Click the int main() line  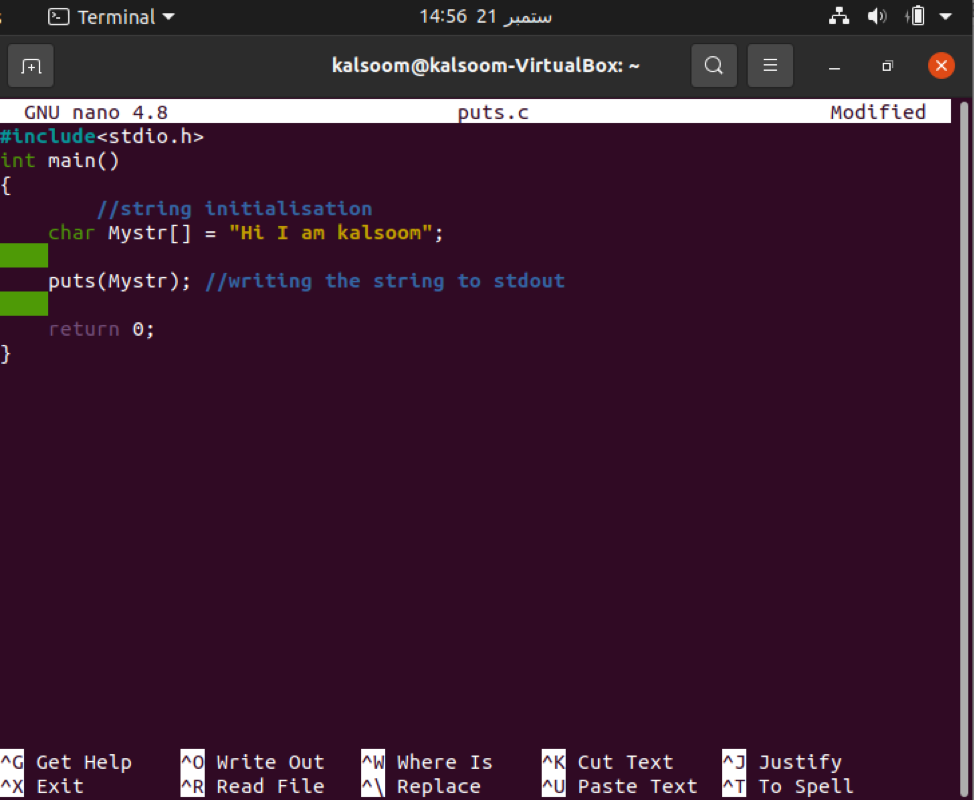coord(60,160)
